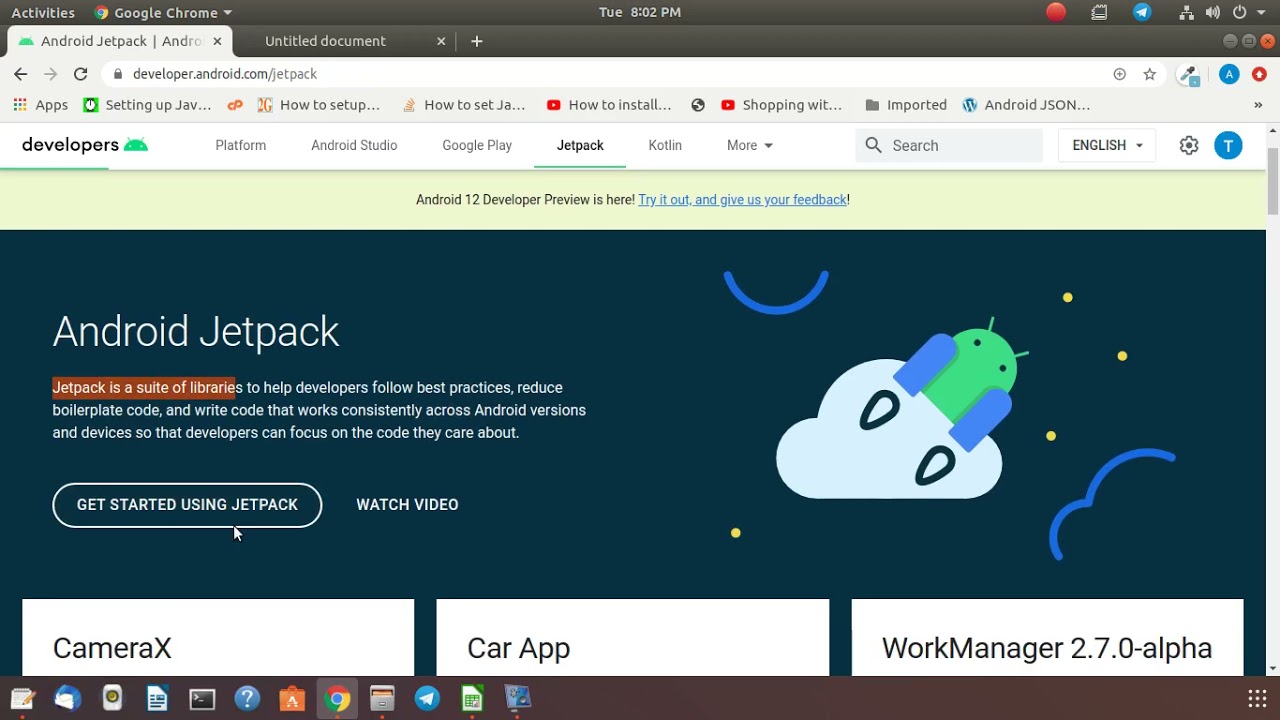Open the 'How to set Ja…' bookmark
The width and height of the screenshot is (1280, 720).
(464, 105)
